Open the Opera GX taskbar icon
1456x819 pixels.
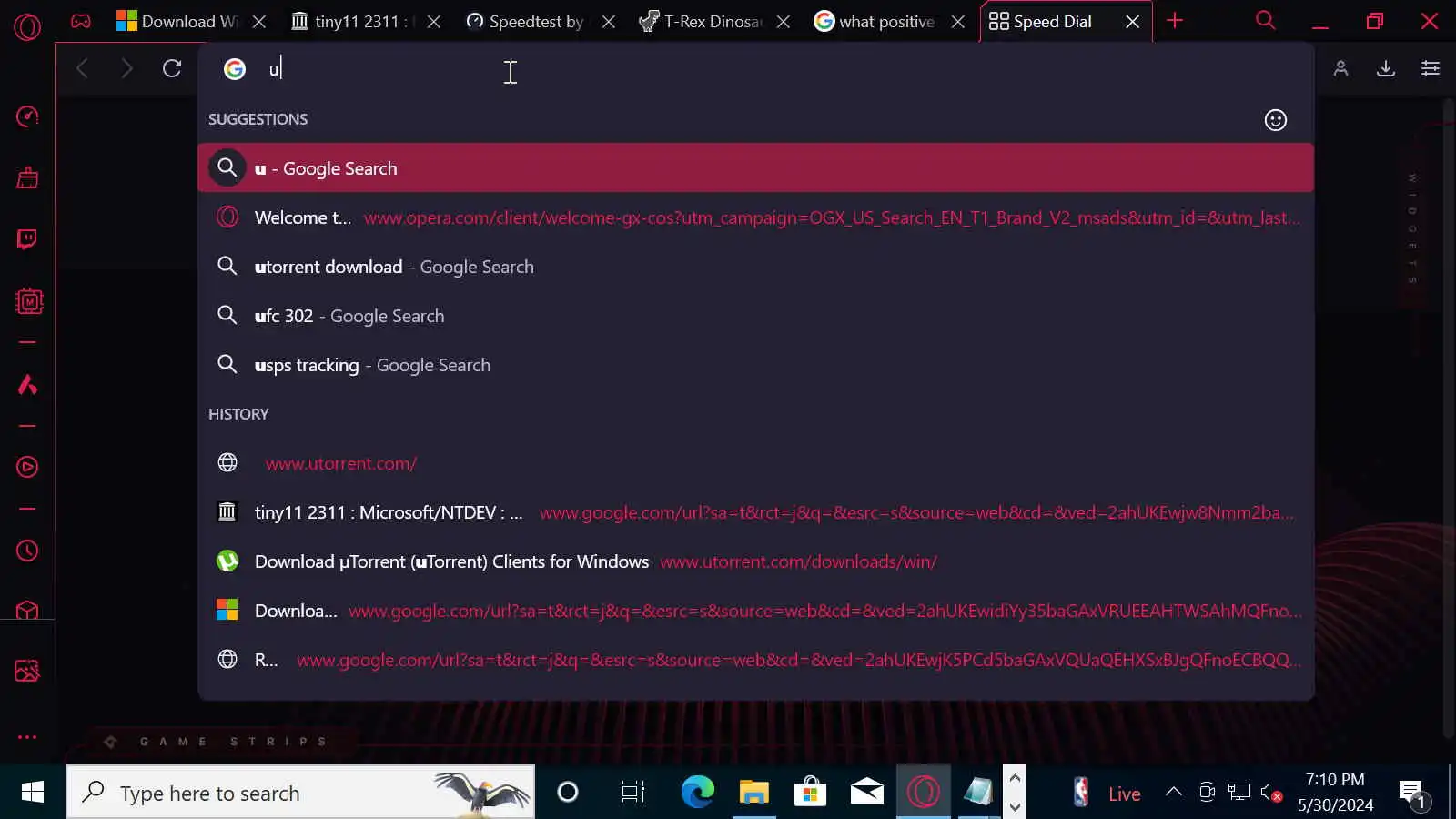[923, 792]
